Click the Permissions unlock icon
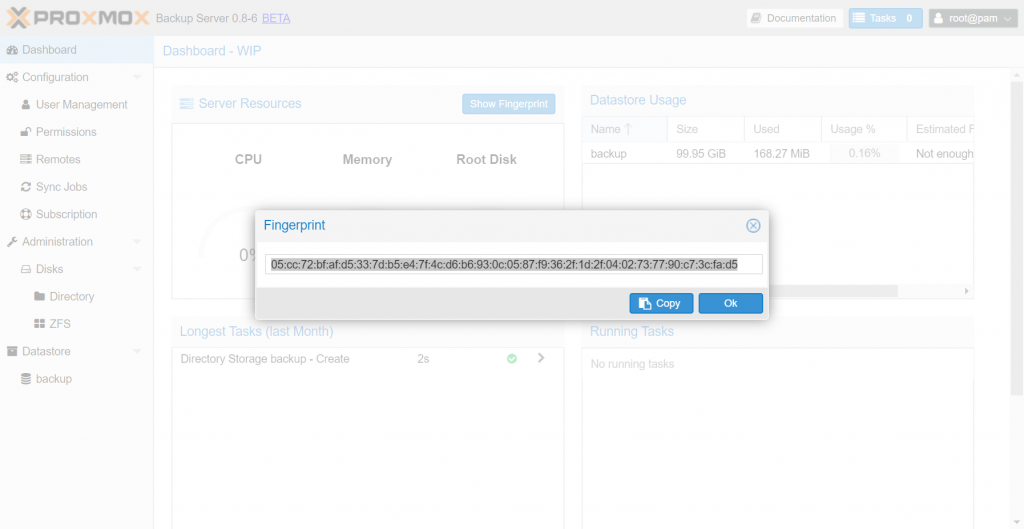This screenshot has height=529, width=1024. (26, 132)
